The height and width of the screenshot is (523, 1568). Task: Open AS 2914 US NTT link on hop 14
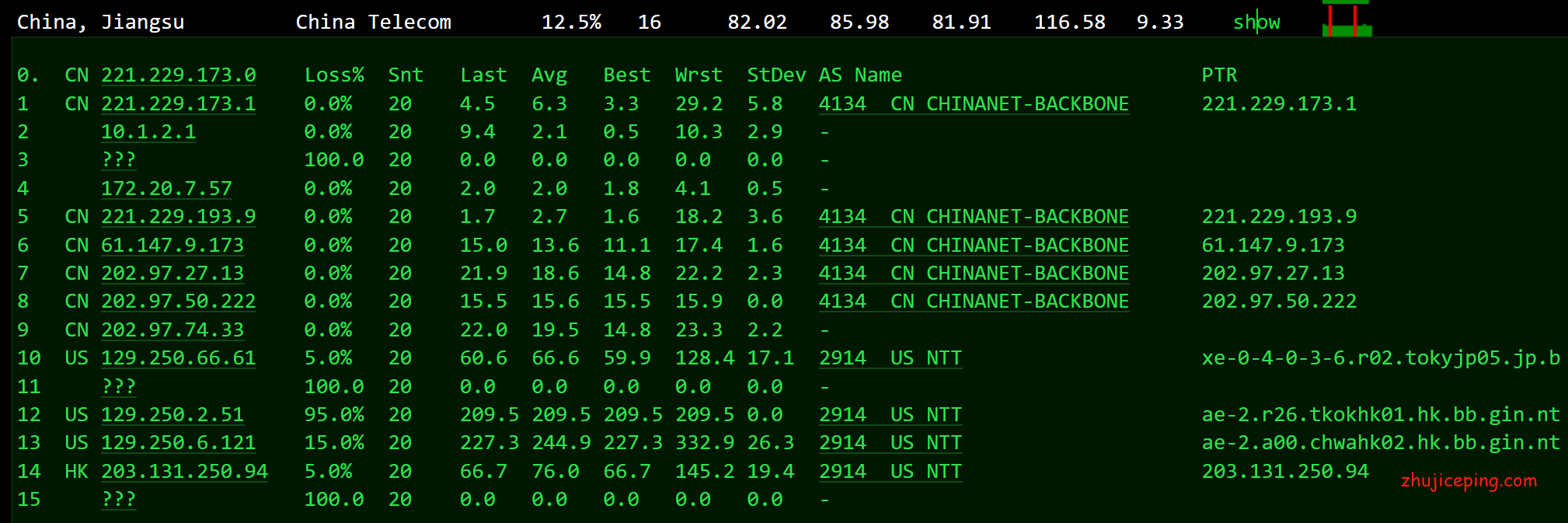(x=890, y=471)
